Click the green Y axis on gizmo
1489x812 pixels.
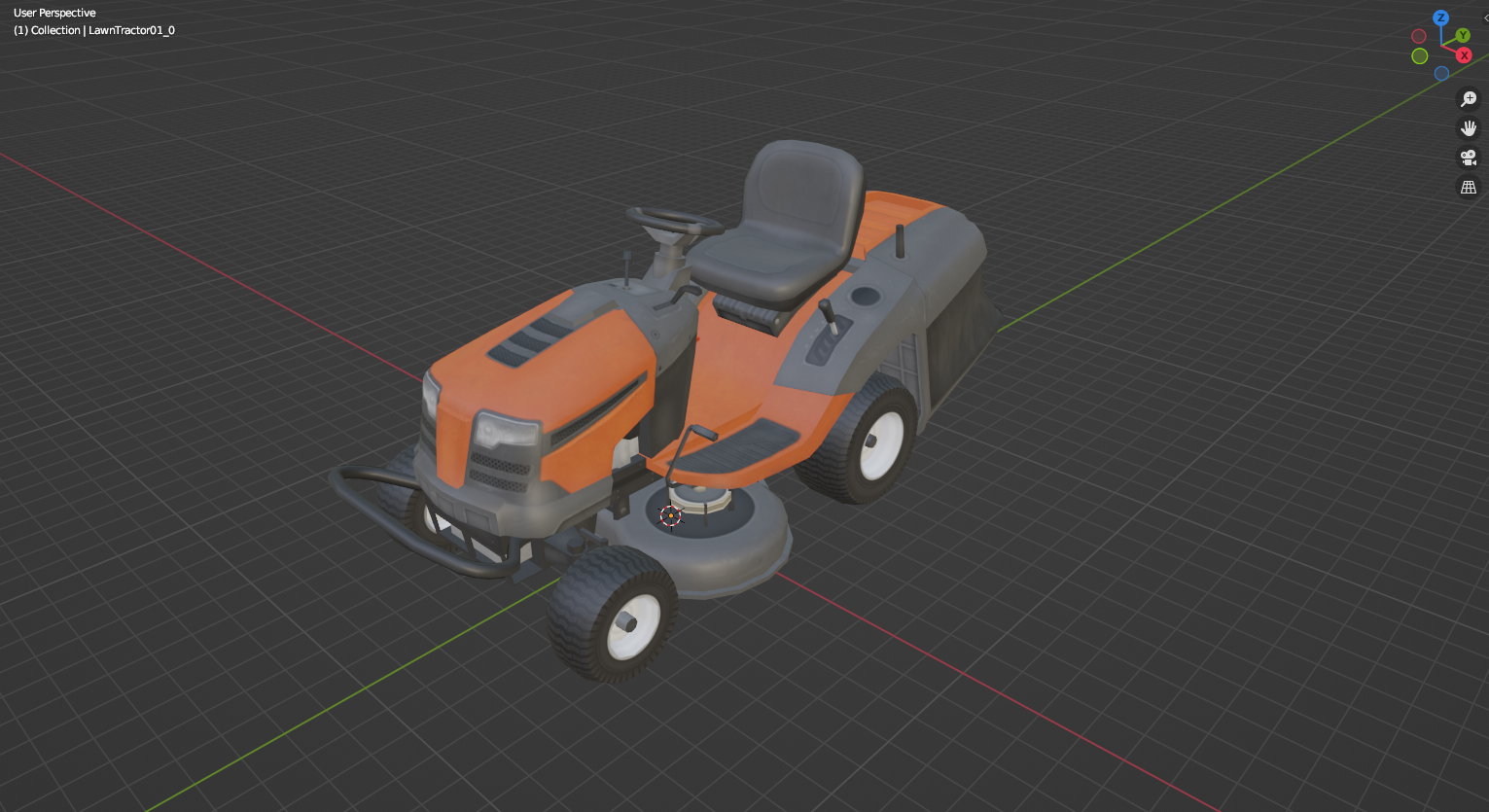point(1463,36)
